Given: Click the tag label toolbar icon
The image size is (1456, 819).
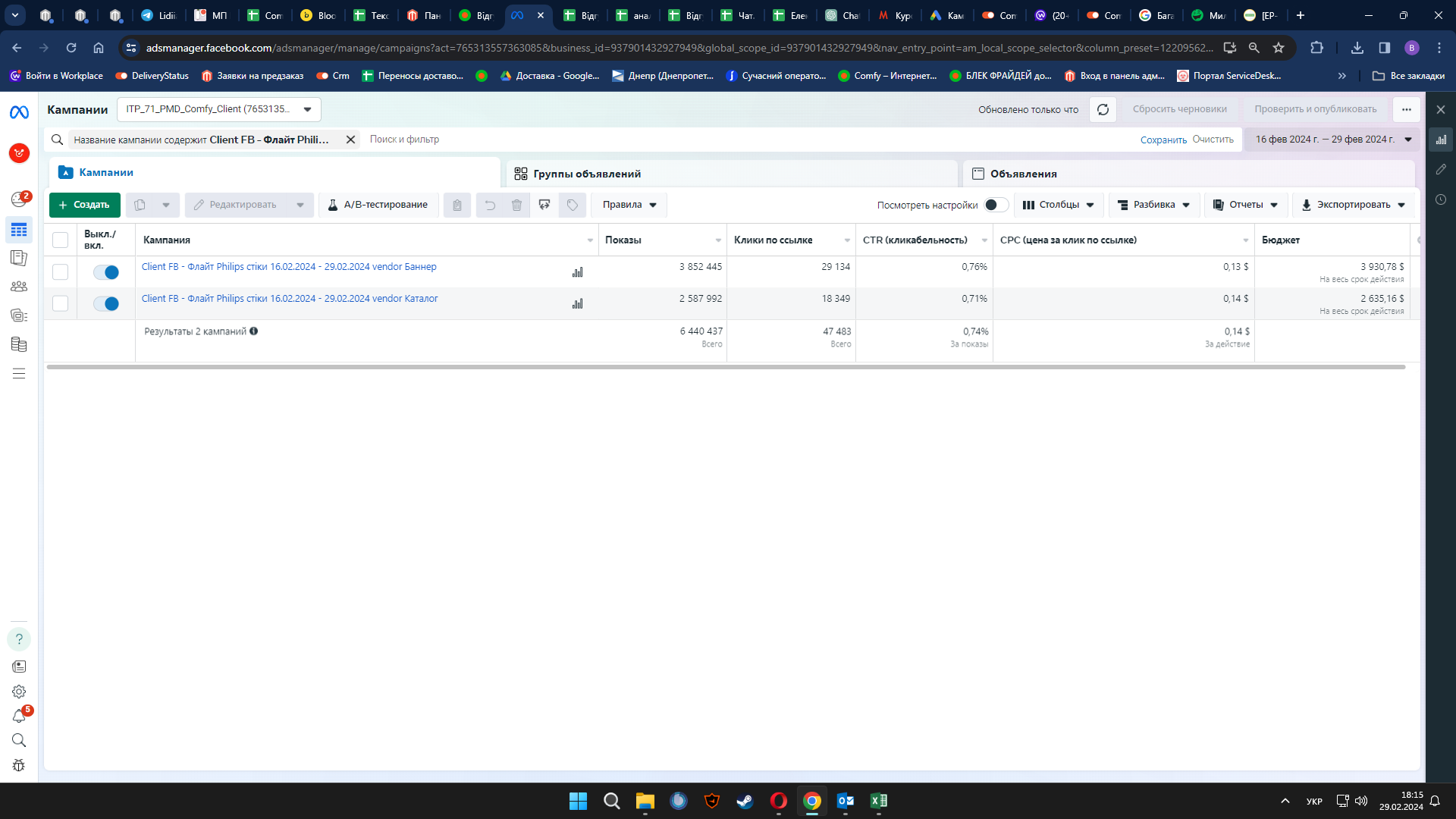Looking at the screenshot, I should tap(573, 205).
